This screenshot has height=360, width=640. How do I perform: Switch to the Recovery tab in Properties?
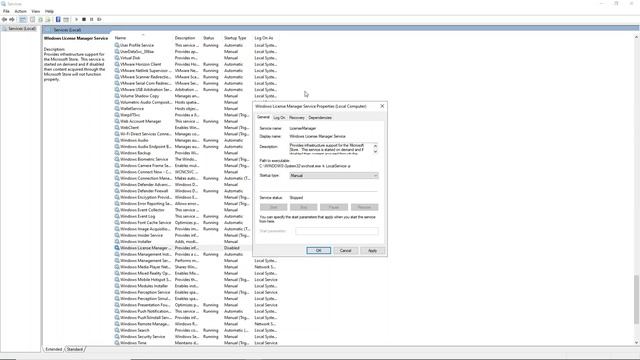[297, 118]
